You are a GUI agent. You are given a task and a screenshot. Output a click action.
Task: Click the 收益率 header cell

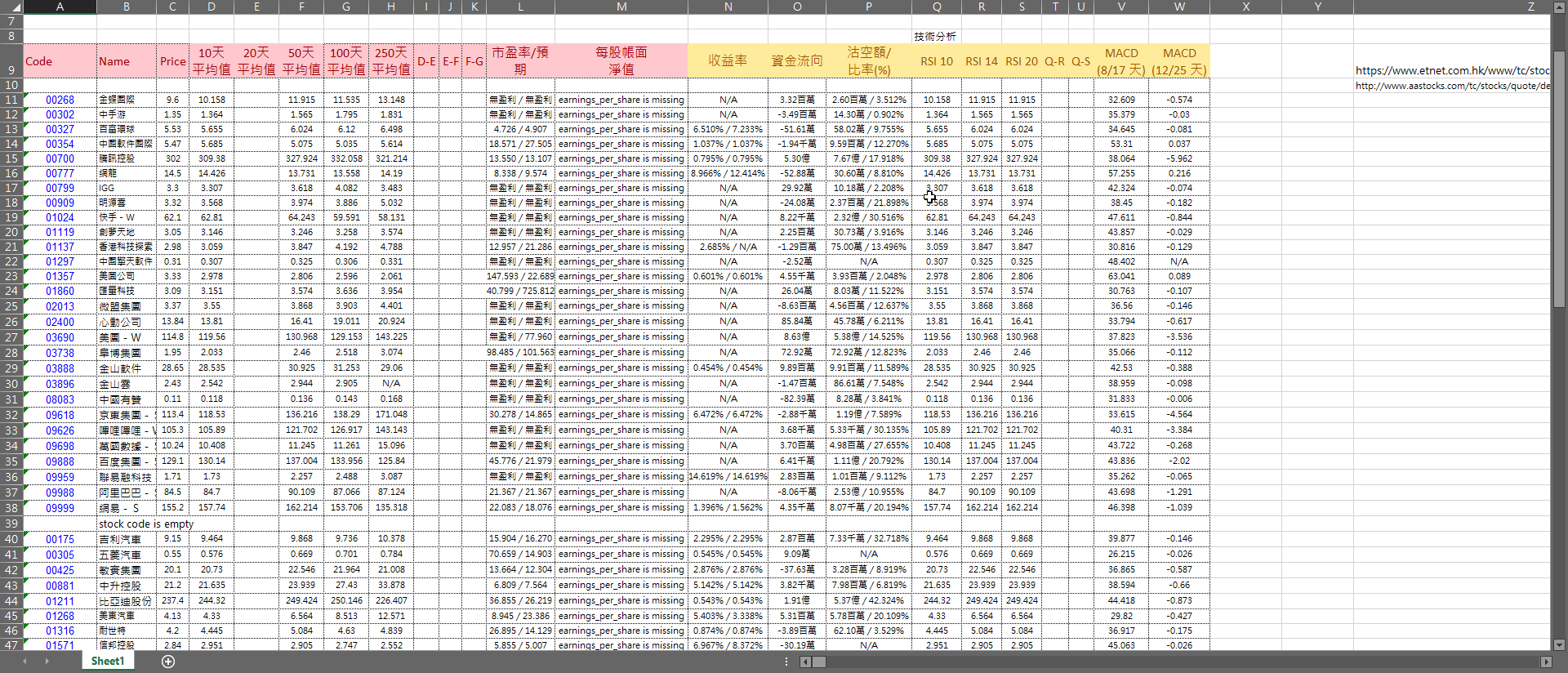point(728,61)
